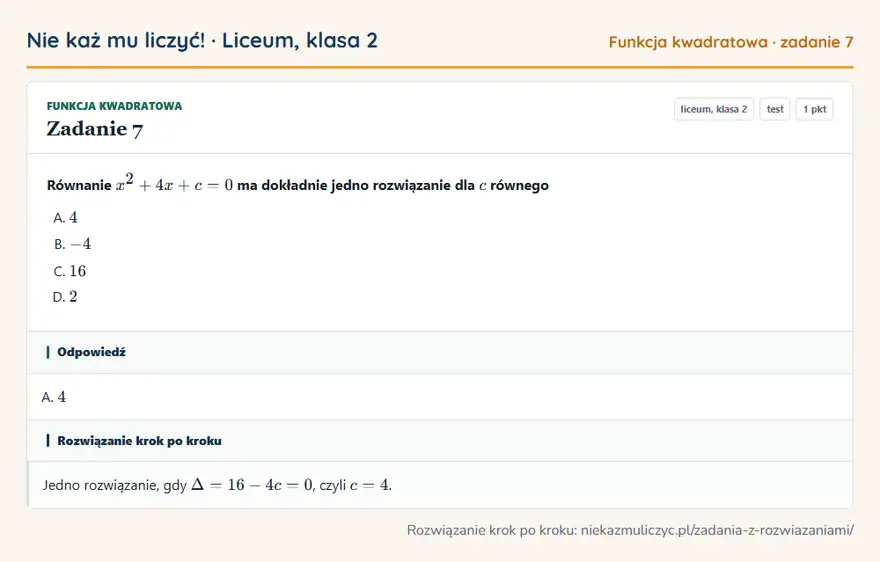880x562 pixels.
Task: Click the 'Zadanie 7' heading
Action: click(95, 129)
